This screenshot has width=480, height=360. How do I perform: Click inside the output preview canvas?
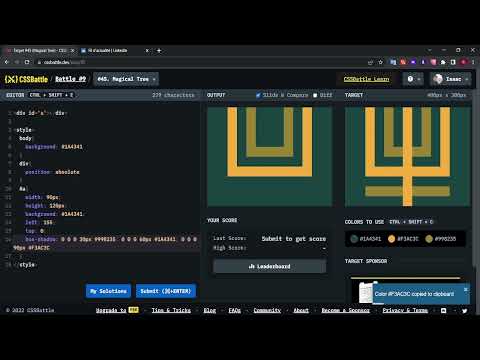[269, 157]
